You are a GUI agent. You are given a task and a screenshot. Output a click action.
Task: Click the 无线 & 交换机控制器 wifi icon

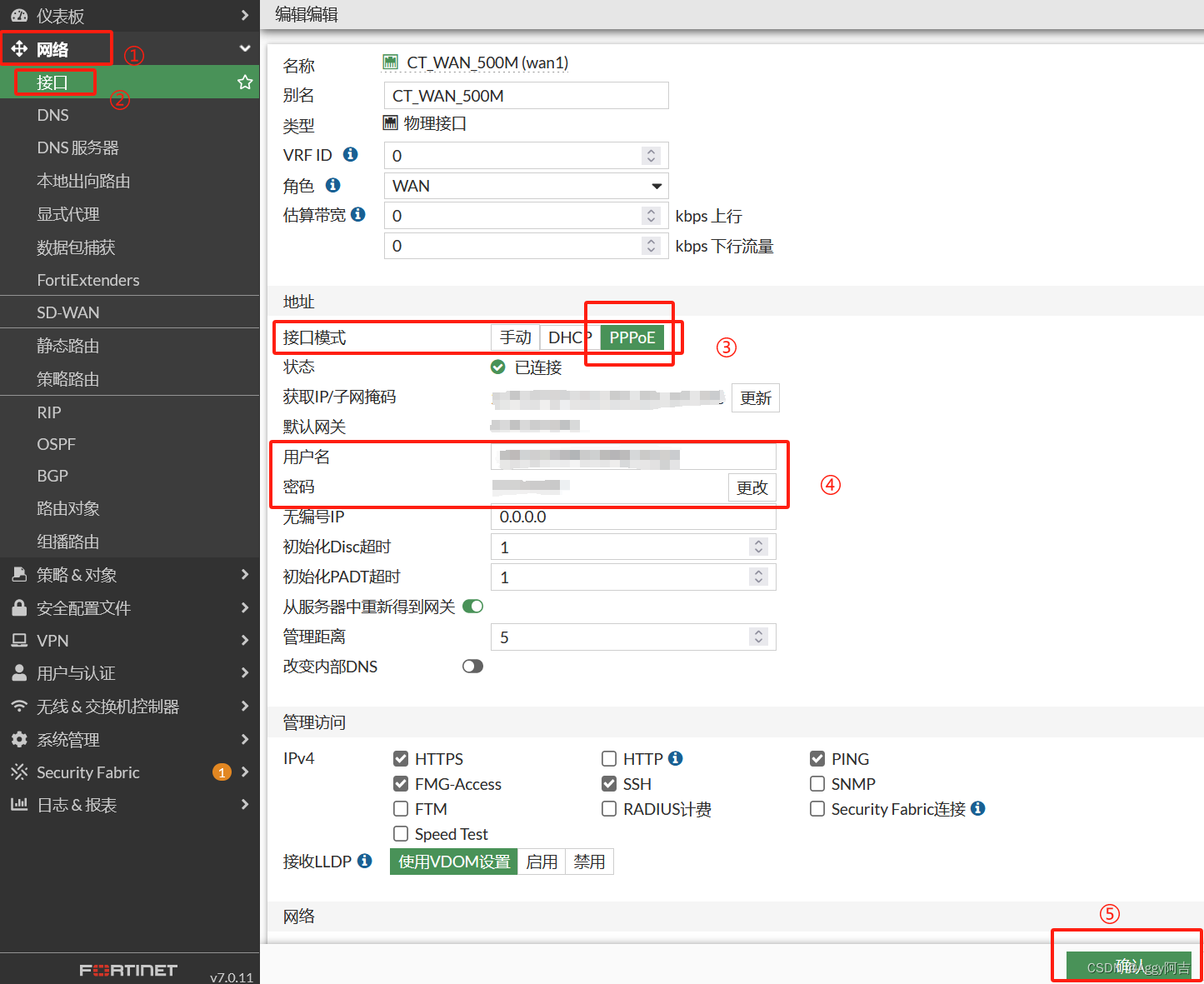coord(19,706)
